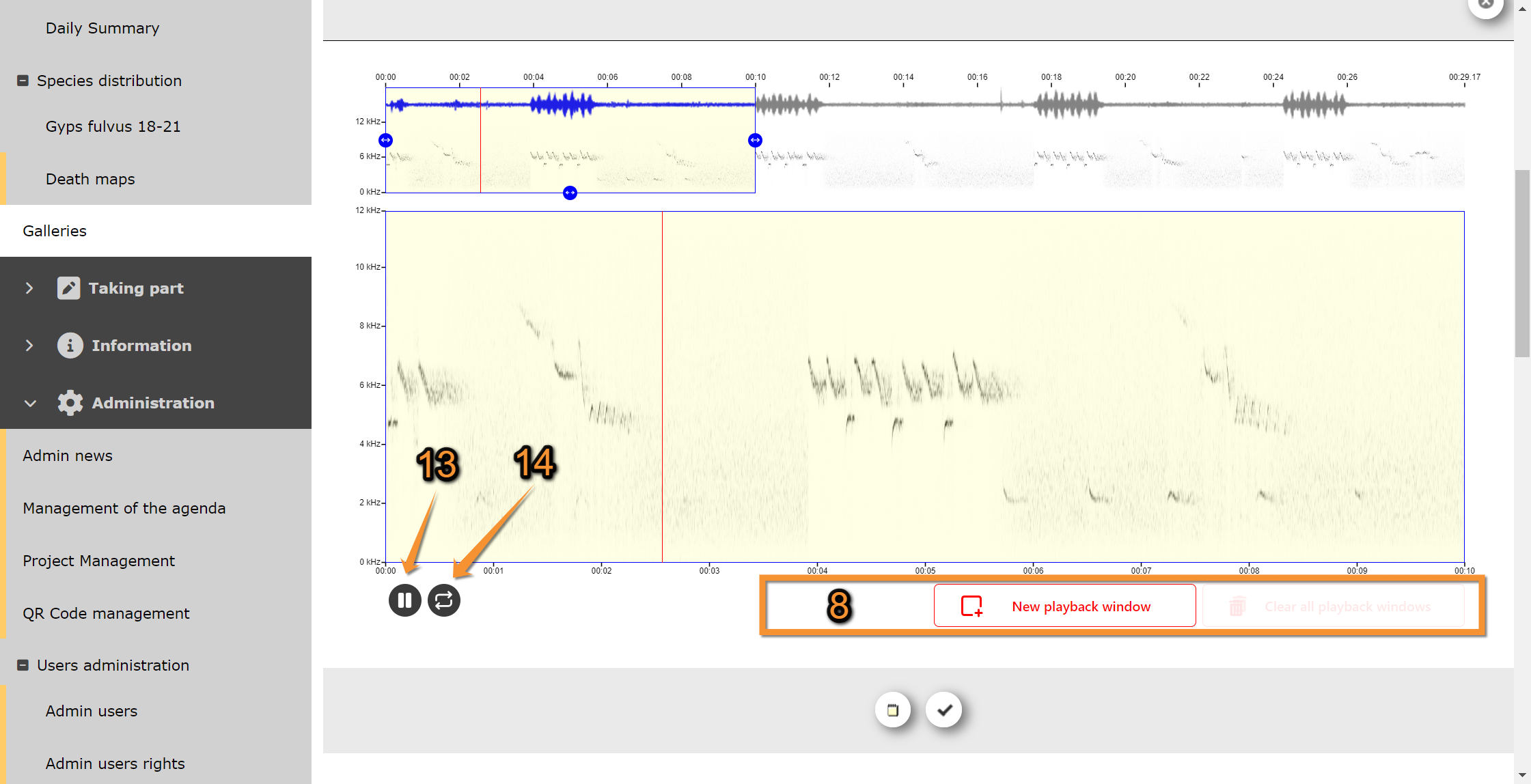Open QR Code management page
This screenshot has width=1531, height=784.
[106, 613]
